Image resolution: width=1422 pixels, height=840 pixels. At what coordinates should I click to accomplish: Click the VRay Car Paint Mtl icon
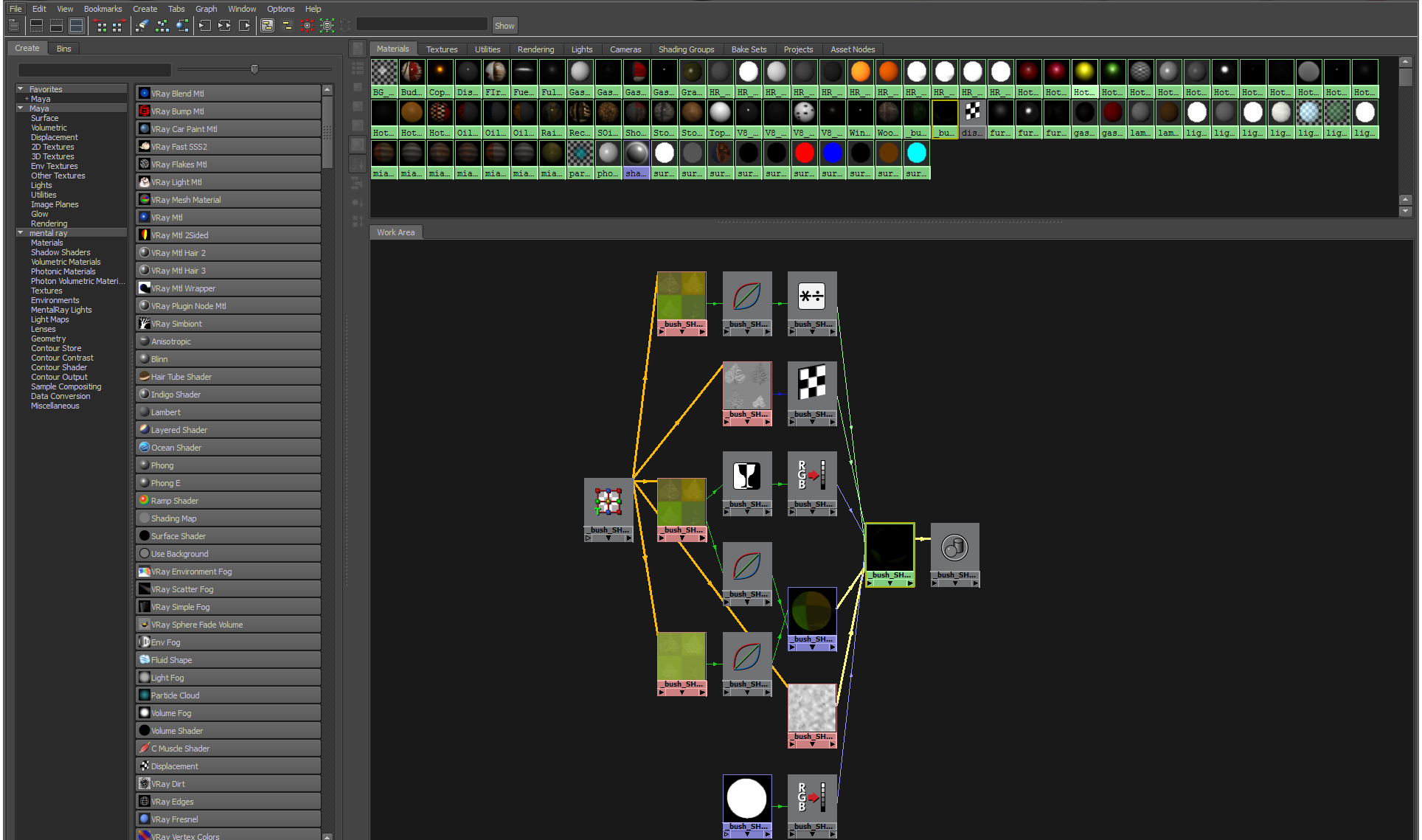(x=145, y=129)
